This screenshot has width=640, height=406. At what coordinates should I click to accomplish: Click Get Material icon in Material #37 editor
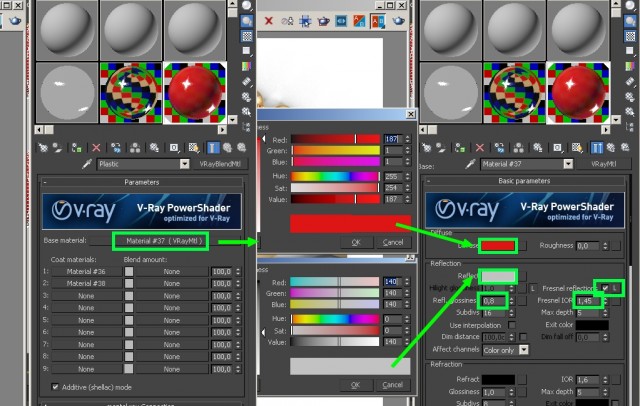click(x=427, y=148)
